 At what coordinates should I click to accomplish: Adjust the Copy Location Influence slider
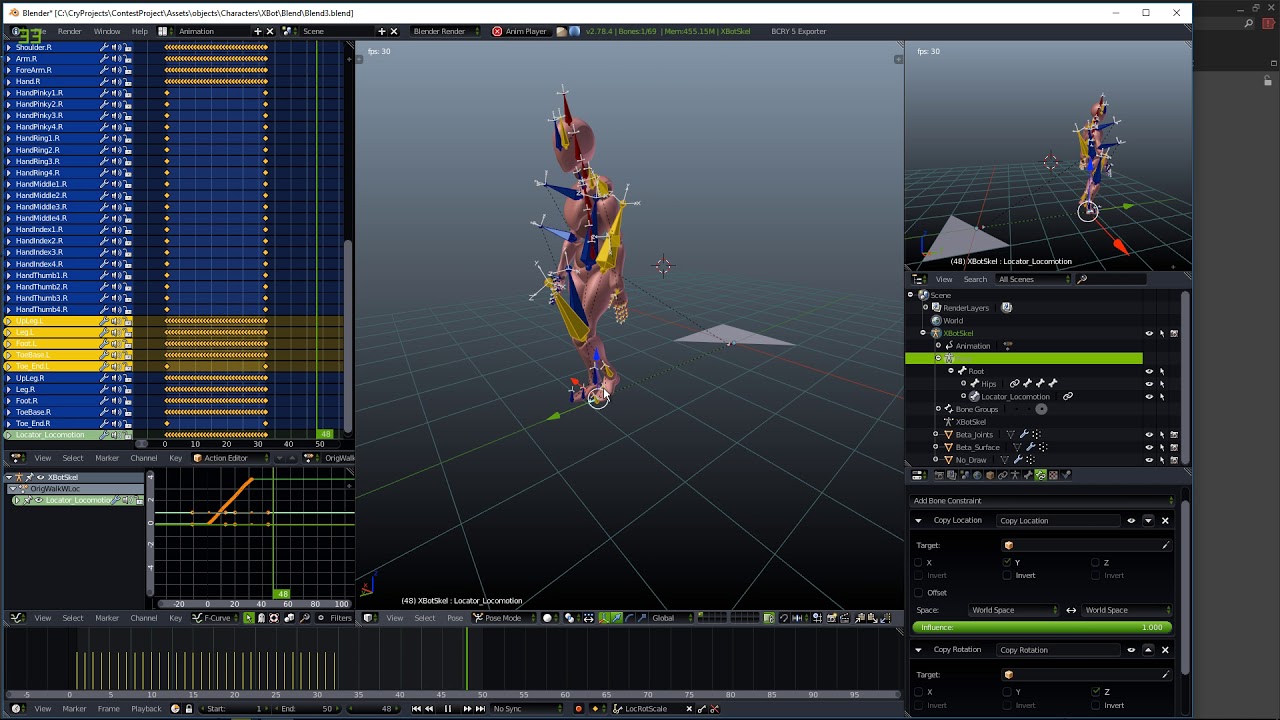pos(1041,628)
